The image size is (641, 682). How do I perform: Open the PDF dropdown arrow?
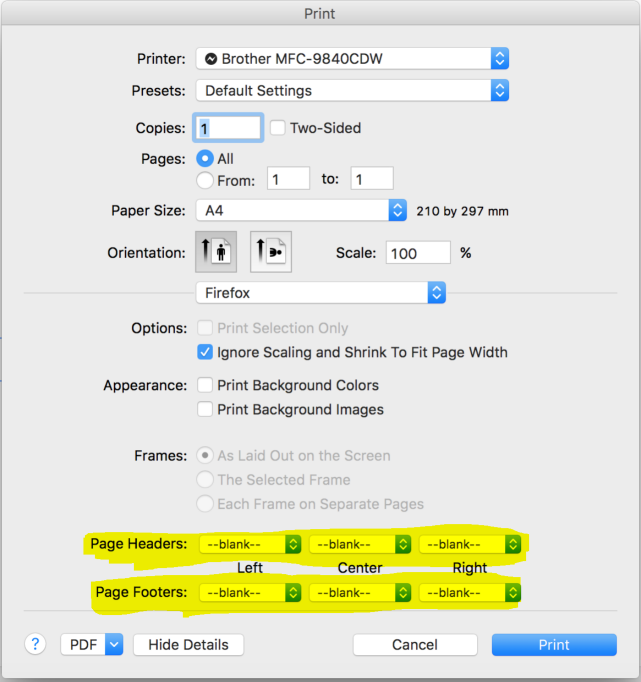114,644
